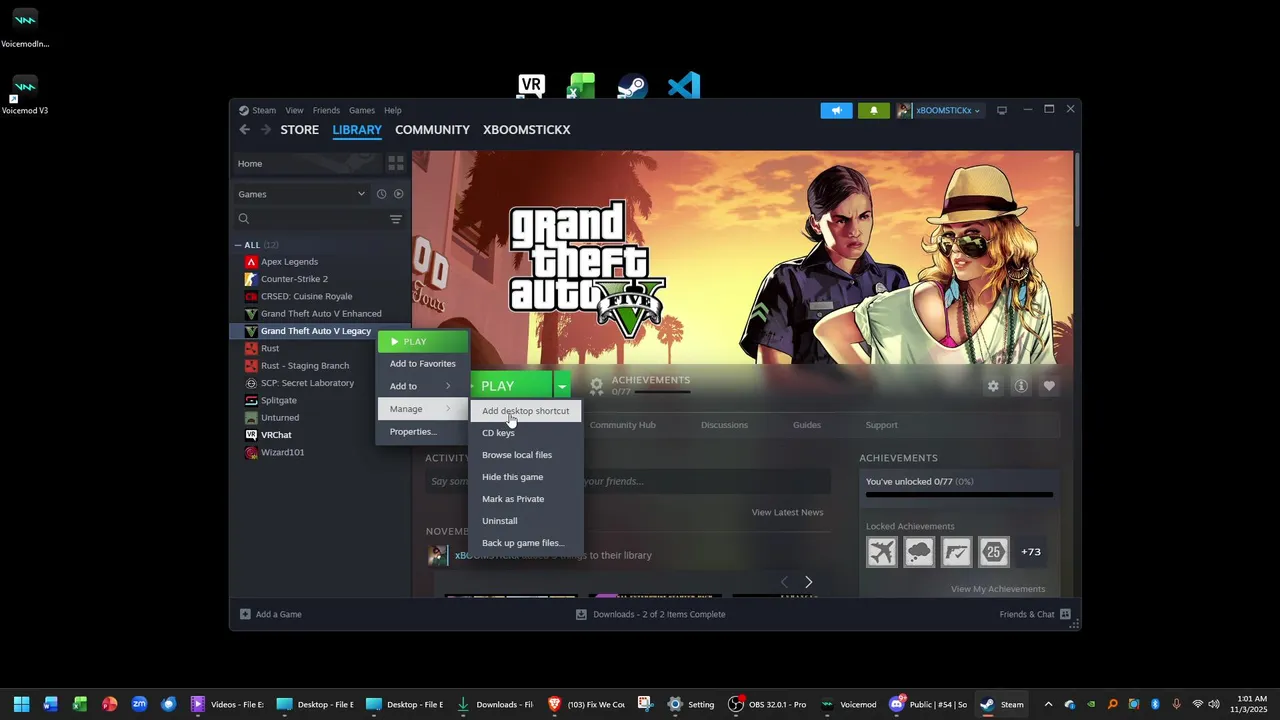Select Splitgate in the game list
Viewport: 1280px width, 720px height.
[x=279, y=400]
